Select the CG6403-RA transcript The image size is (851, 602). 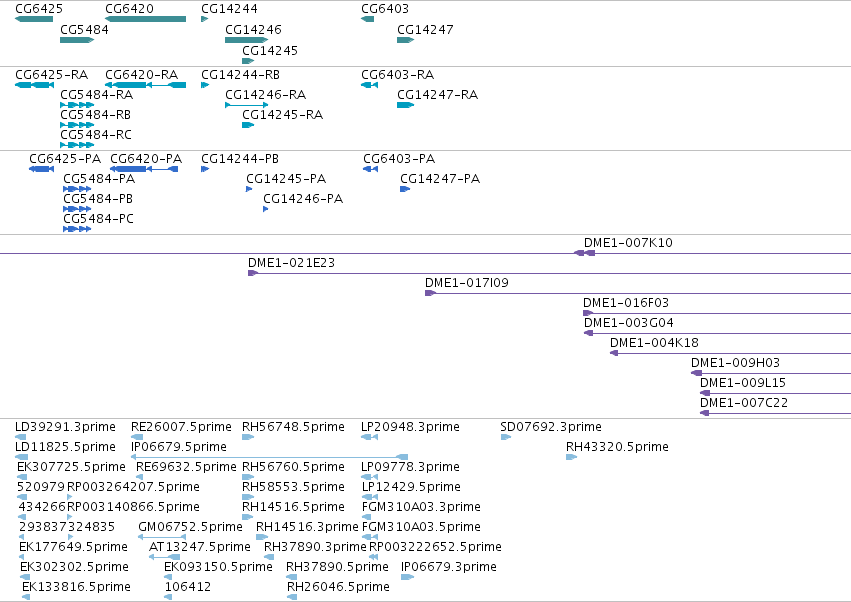pyautogui.click(x=370, y=85)
